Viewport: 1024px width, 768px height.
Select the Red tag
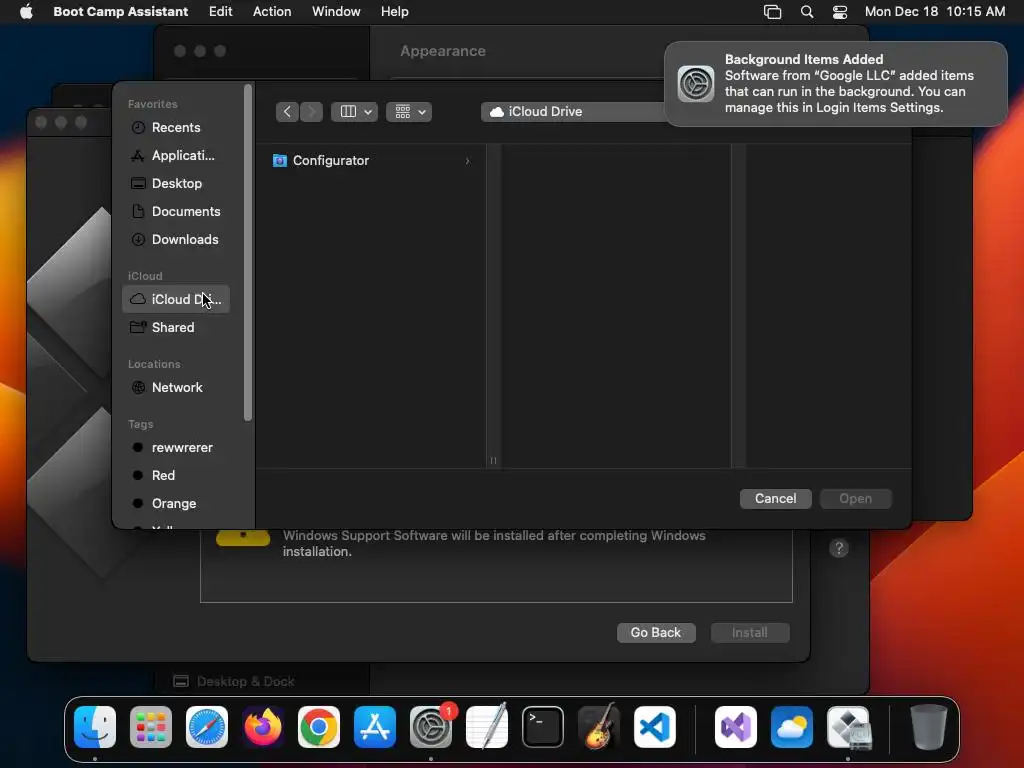(176, 475)
